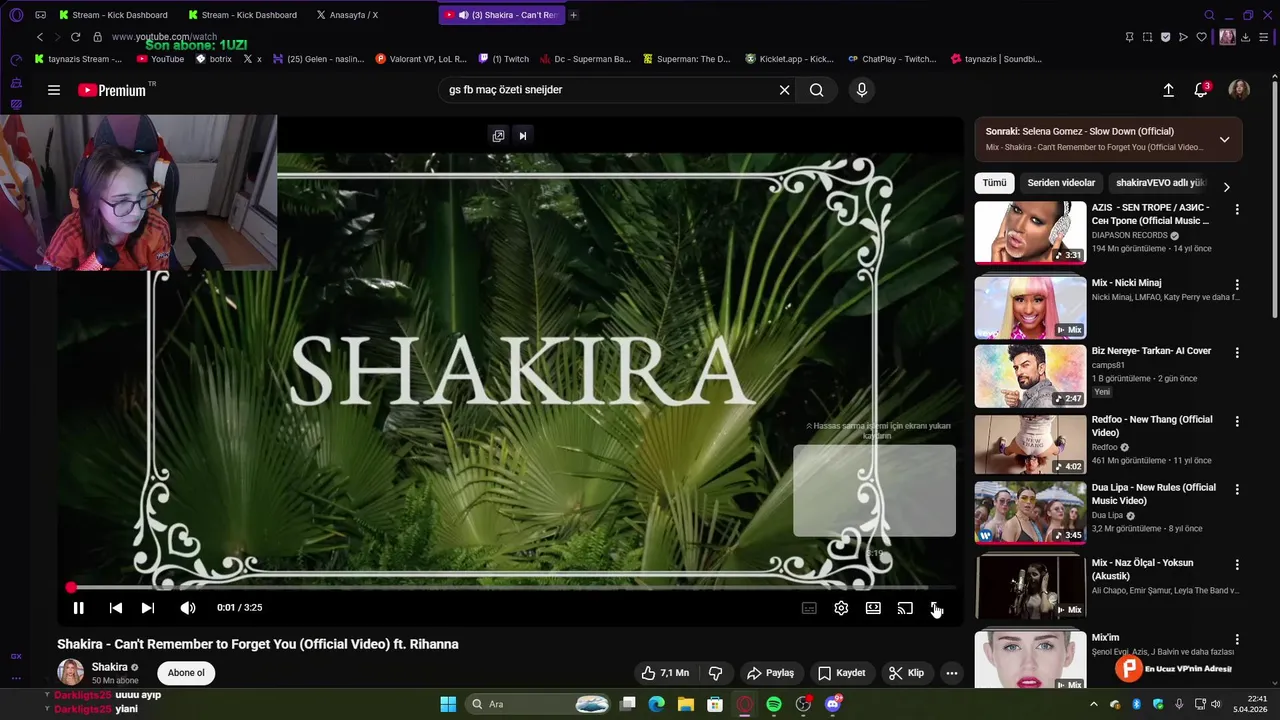Toggle miniplayer popout icon above video
Viewport: 1280px width, 720px height.
(x=498, y=136)
